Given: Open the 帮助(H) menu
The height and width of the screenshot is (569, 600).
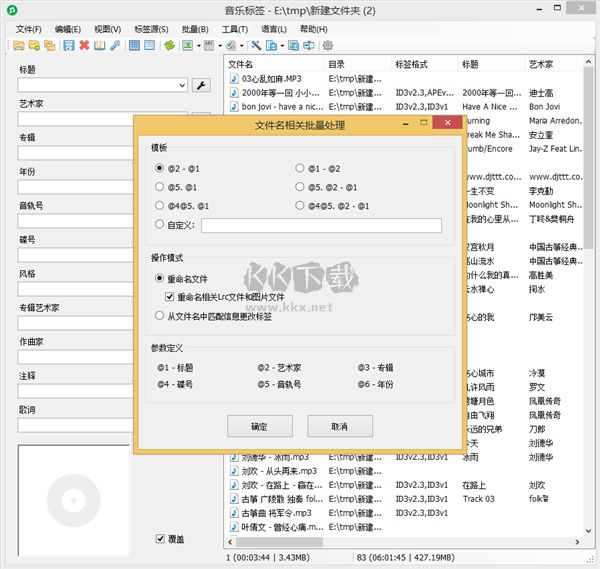Looking at the screenshot, I should pyautogui.click(x=314, y=29).
